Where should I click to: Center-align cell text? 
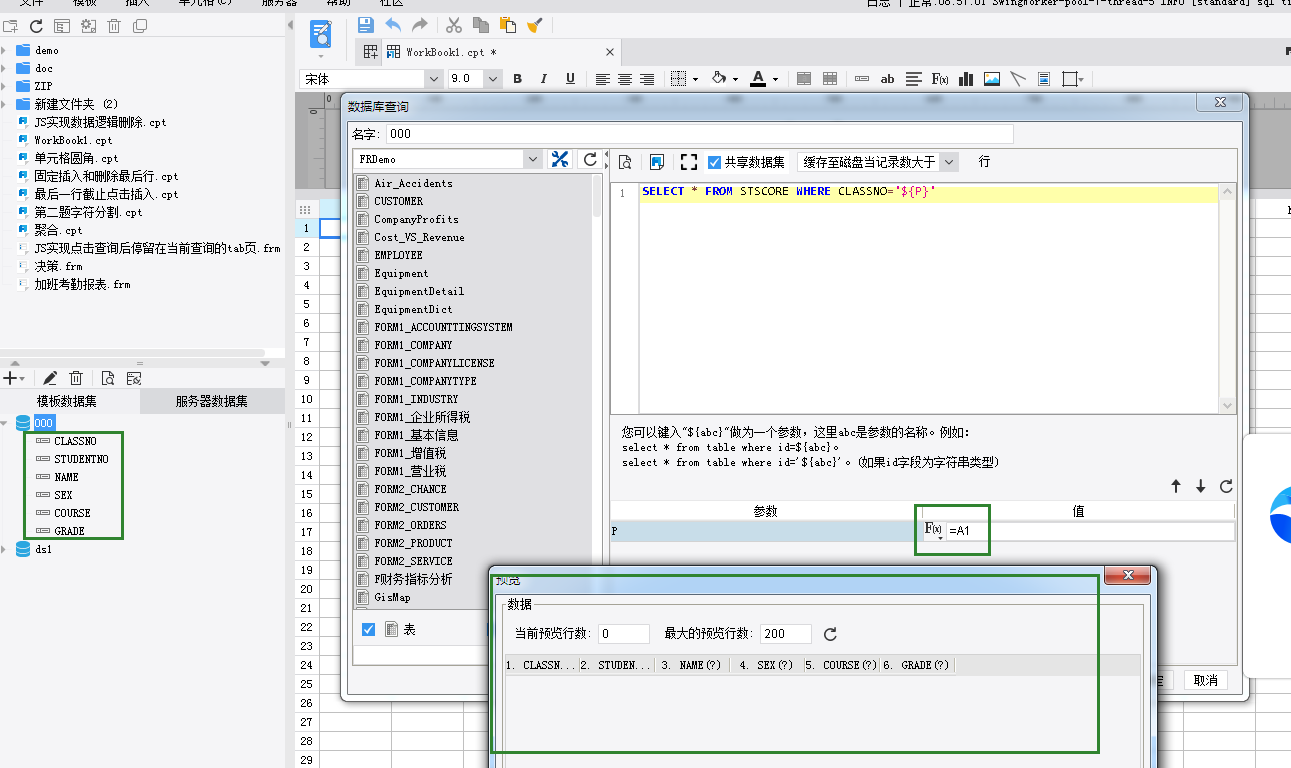(x=625, y=79)
